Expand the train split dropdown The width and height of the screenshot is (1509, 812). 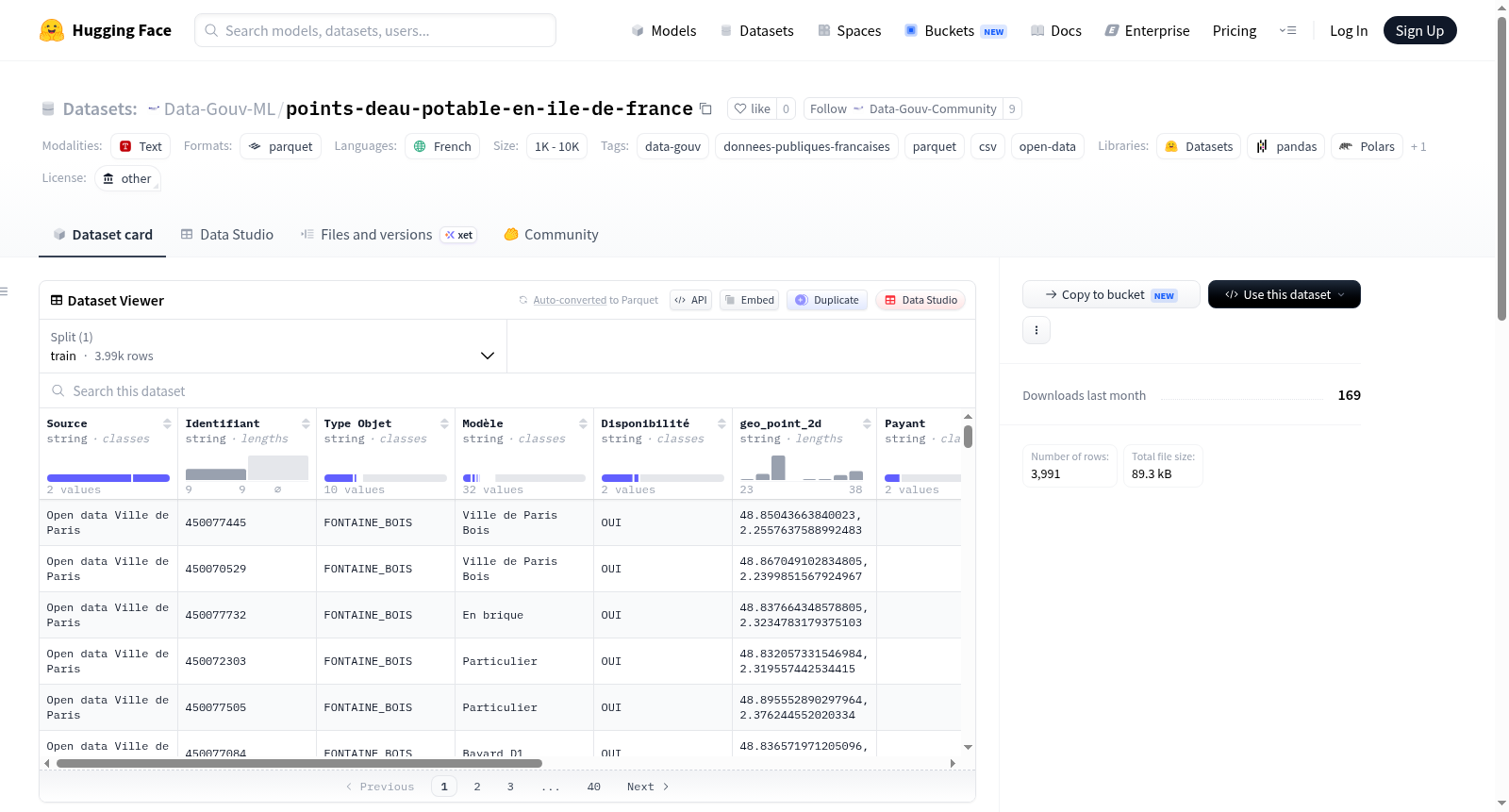[x=274, y=346]
